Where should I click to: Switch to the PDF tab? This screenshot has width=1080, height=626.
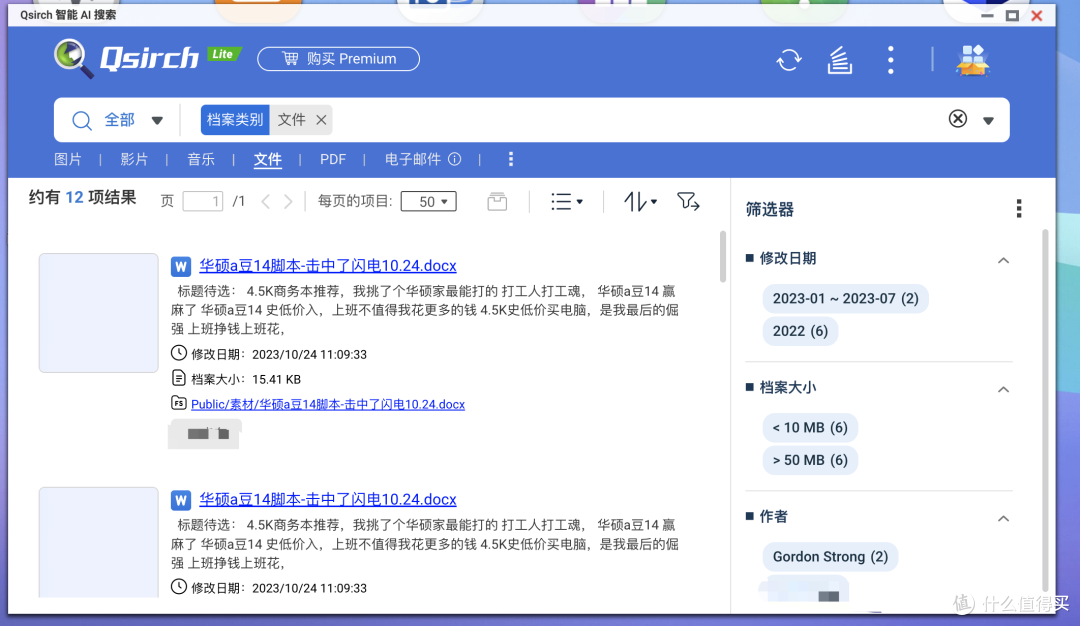[333, 159]
